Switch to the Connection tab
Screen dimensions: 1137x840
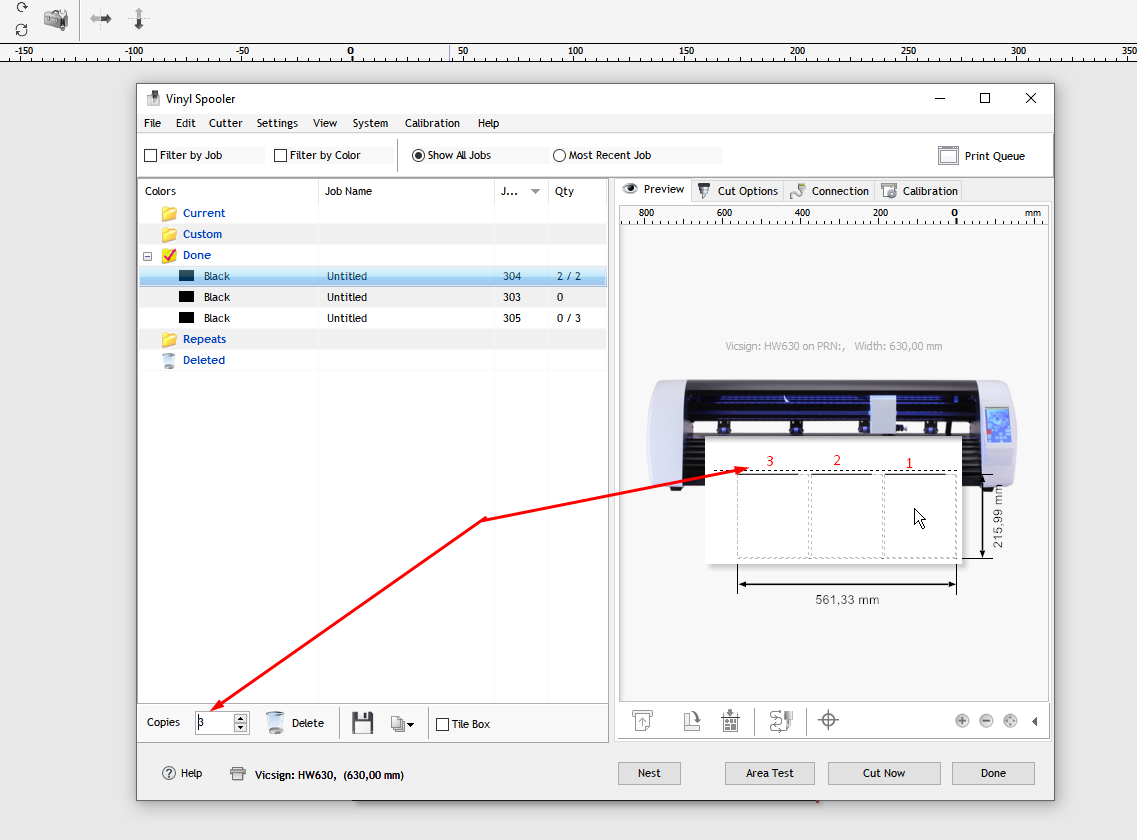(830, 191)
